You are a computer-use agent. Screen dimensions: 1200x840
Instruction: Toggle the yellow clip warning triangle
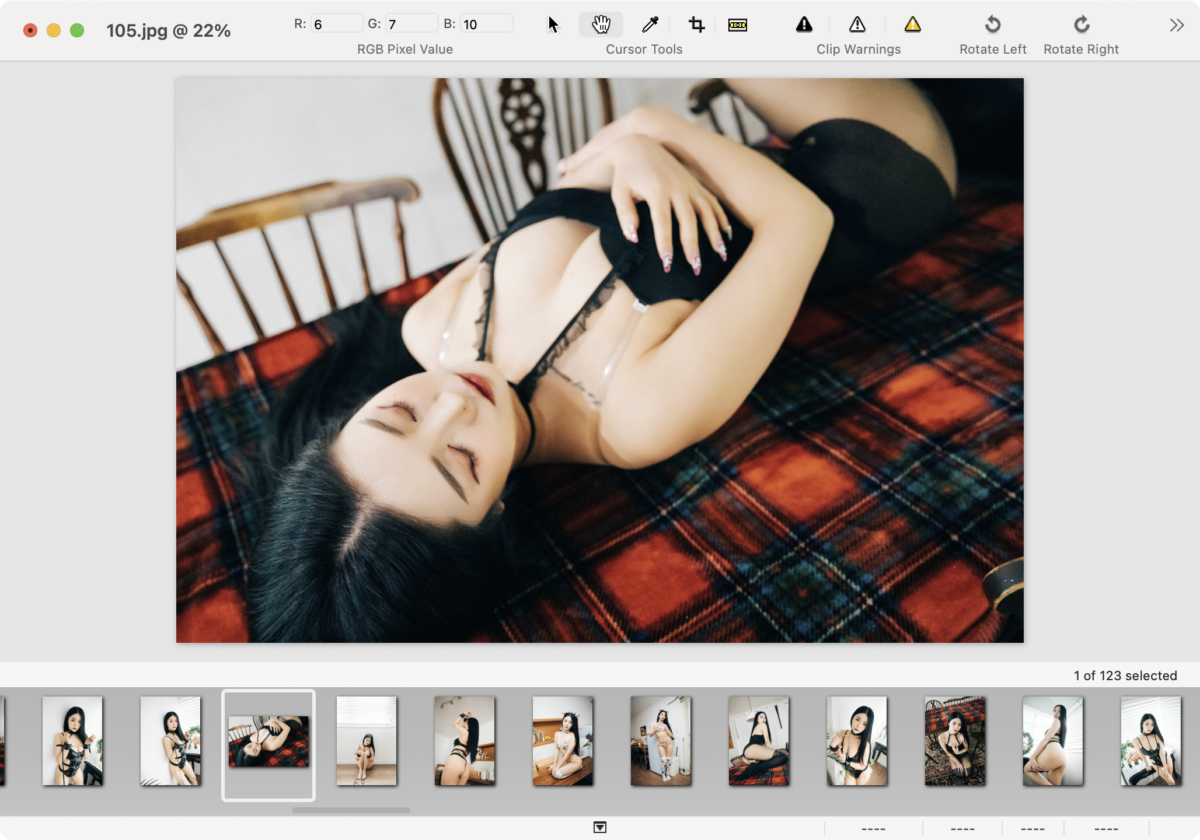[912, 24]
